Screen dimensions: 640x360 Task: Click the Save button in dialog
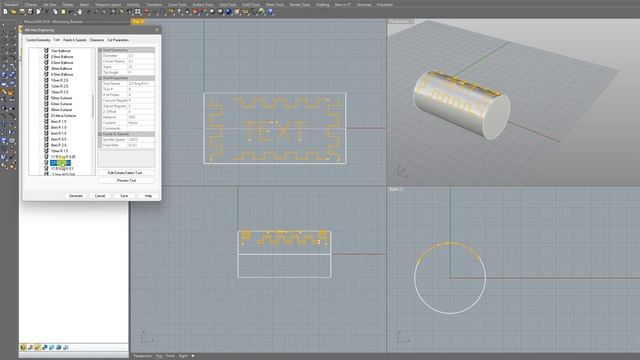(x=124, y=196)
